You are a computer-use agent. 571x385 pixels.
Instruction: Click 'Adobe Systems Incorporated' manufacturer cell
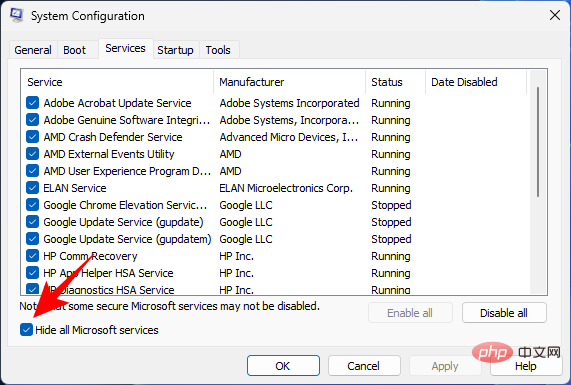click(290, 103)
